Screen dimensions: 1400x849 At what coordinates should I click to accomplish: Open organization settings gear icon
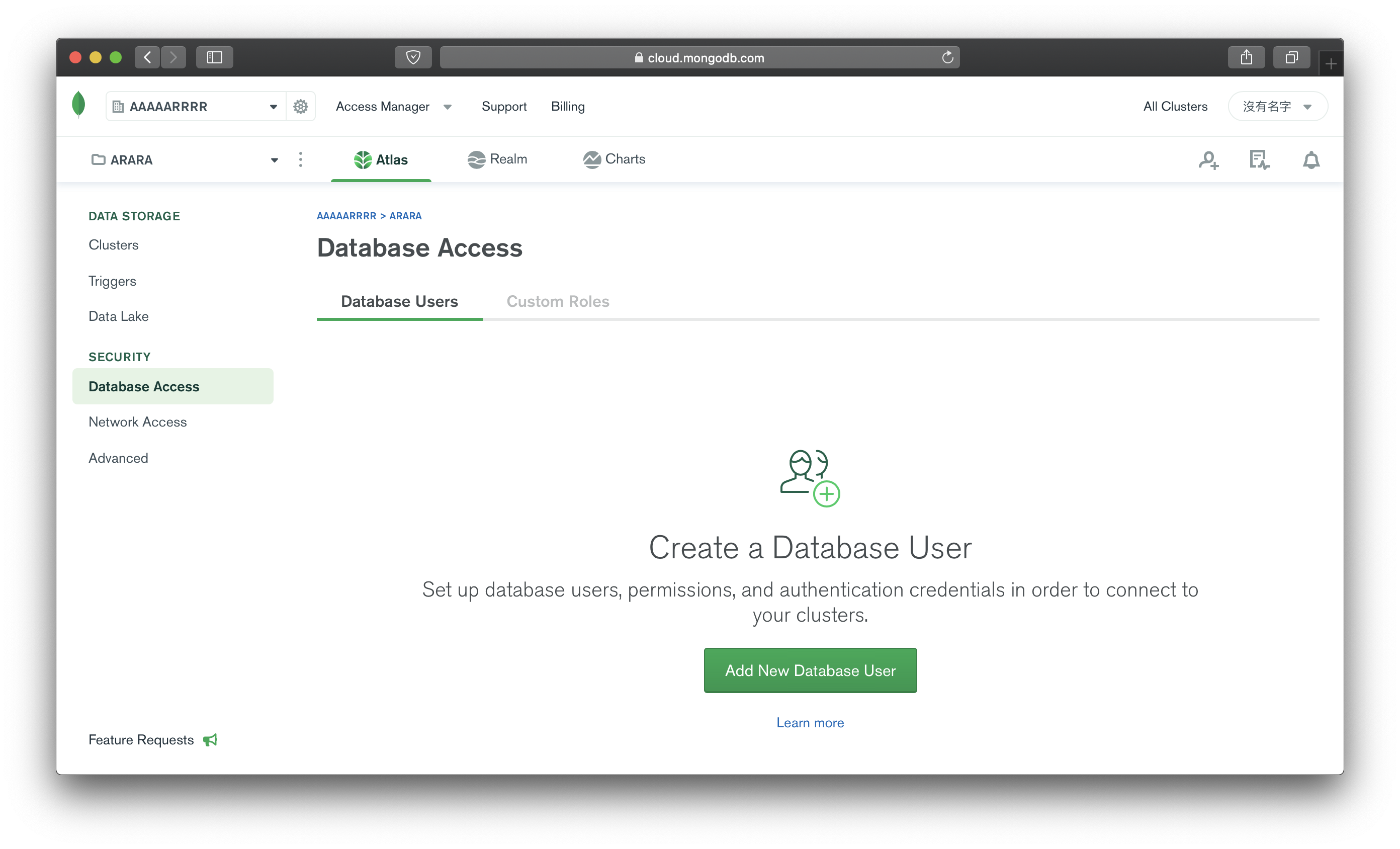(301, 106)
